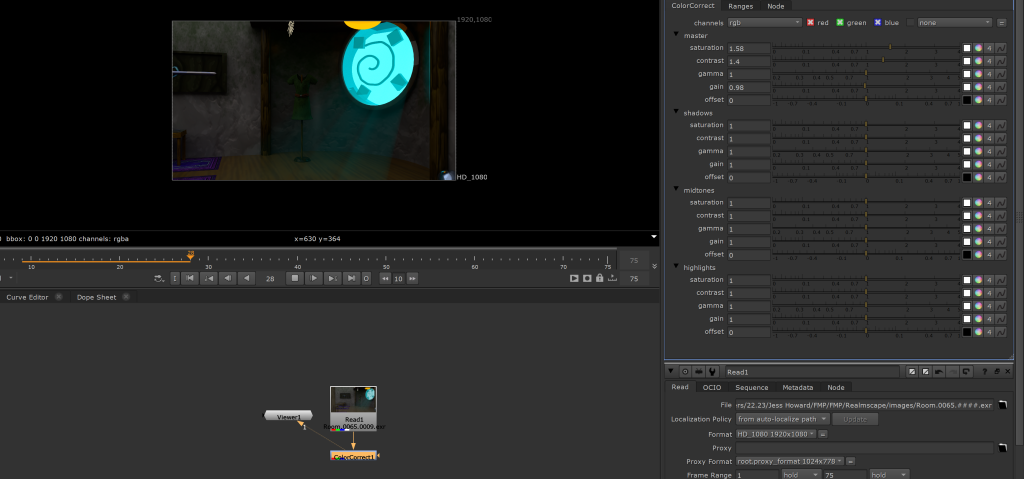Open the Metadata tab in Read1
The height and width of the screenshot is (479, 1024).
[x=797, y=388]
